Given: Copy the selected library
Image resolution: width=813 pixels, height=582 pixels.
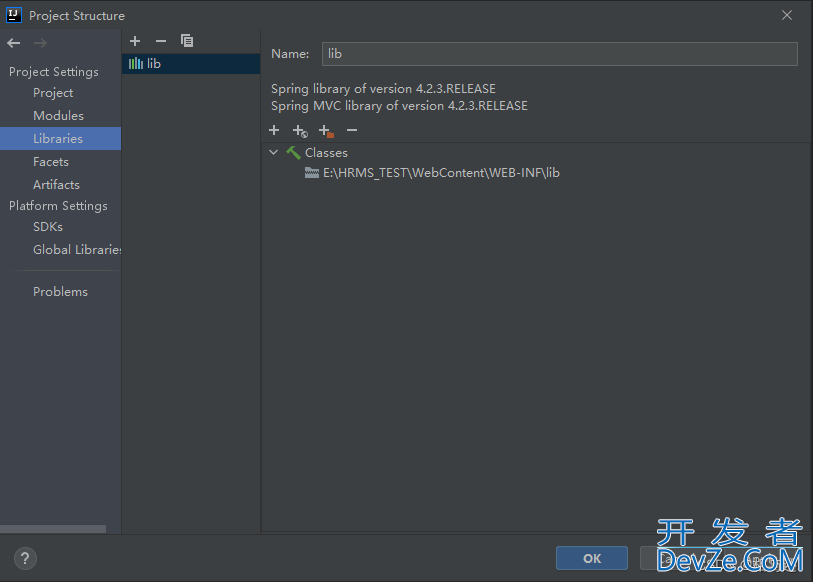Looking at the screenshot, I should click(187, 40).
